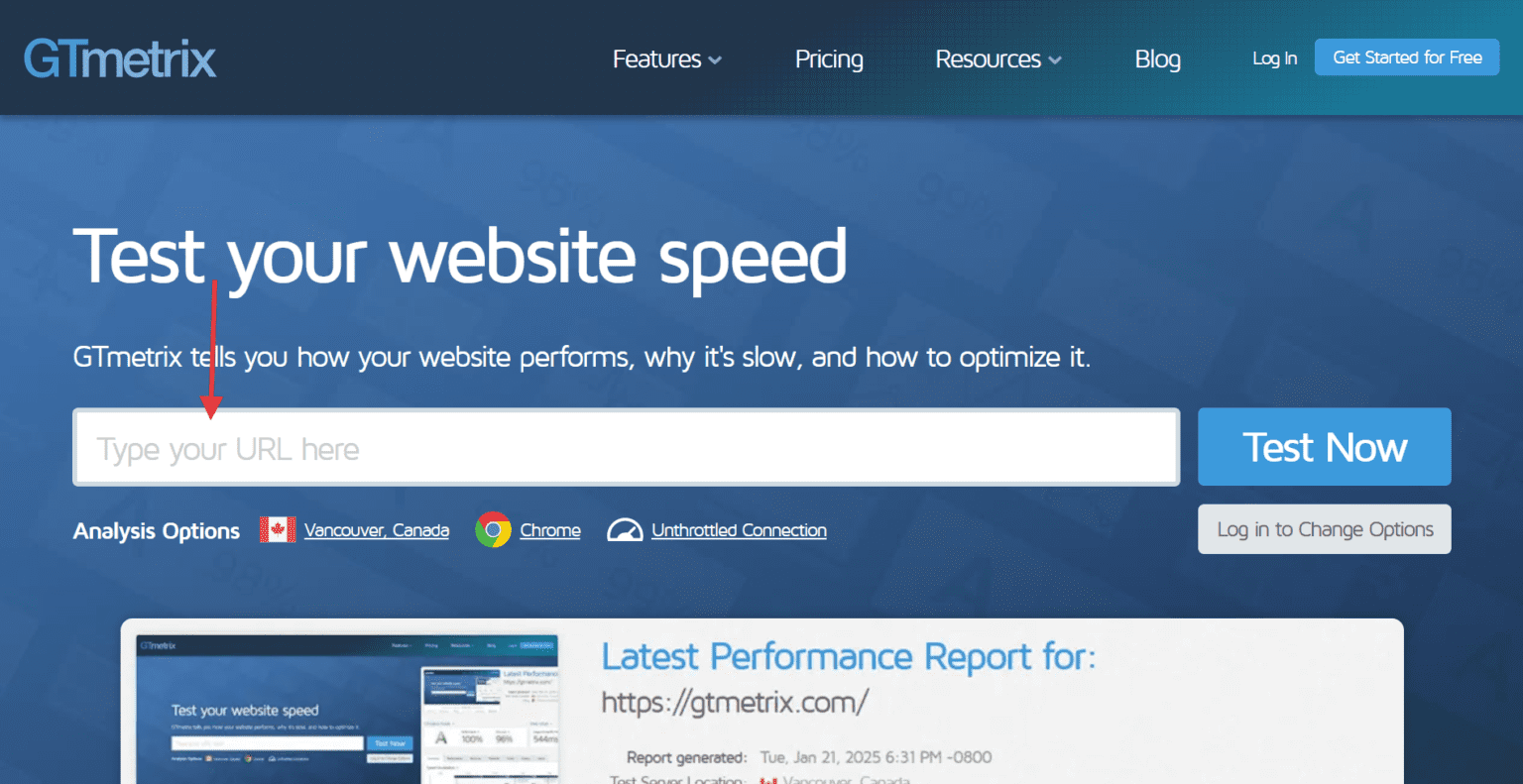Click the GTmetrix logo
This screenshot has width=1523, height=784.
pyautogui.click(x=119, y=57)
